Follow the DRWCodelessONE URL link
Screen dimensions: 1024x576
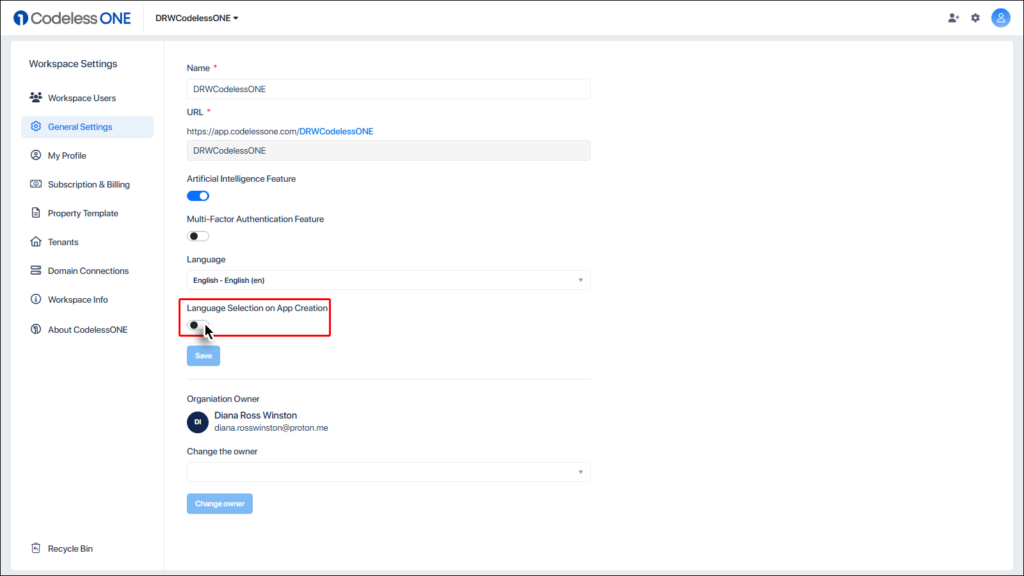pyautogui.click(x=336, y=131)
